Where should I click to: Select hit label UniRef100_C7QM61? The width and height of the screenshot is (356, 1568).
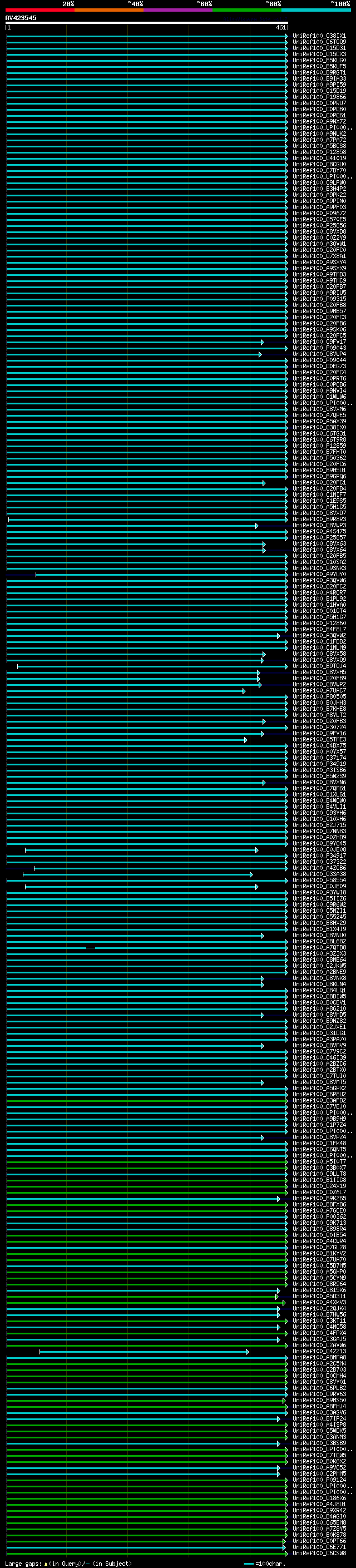pos(319,788)
